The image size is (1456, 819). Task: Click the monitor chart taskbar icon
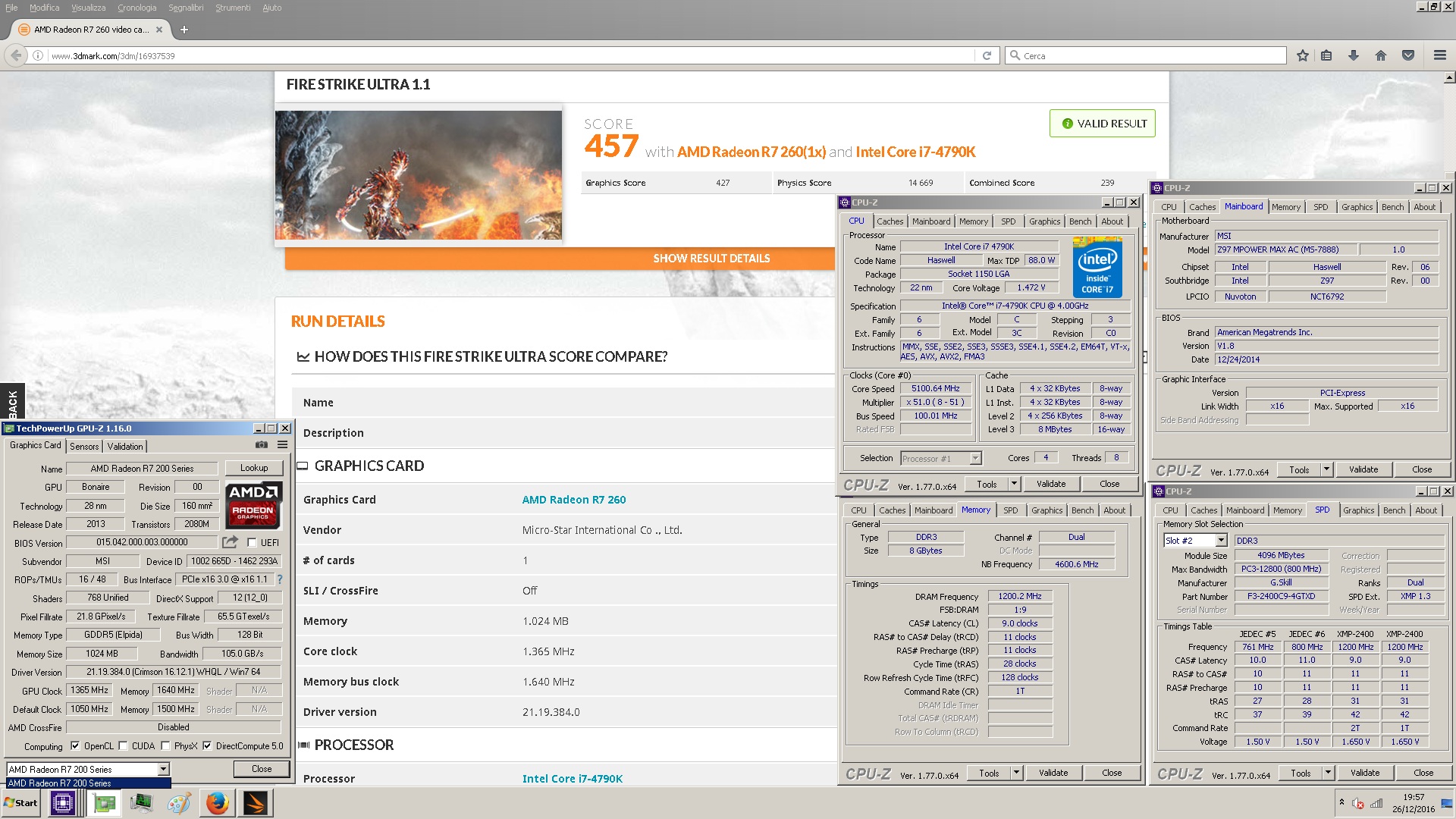click(142, 803)
